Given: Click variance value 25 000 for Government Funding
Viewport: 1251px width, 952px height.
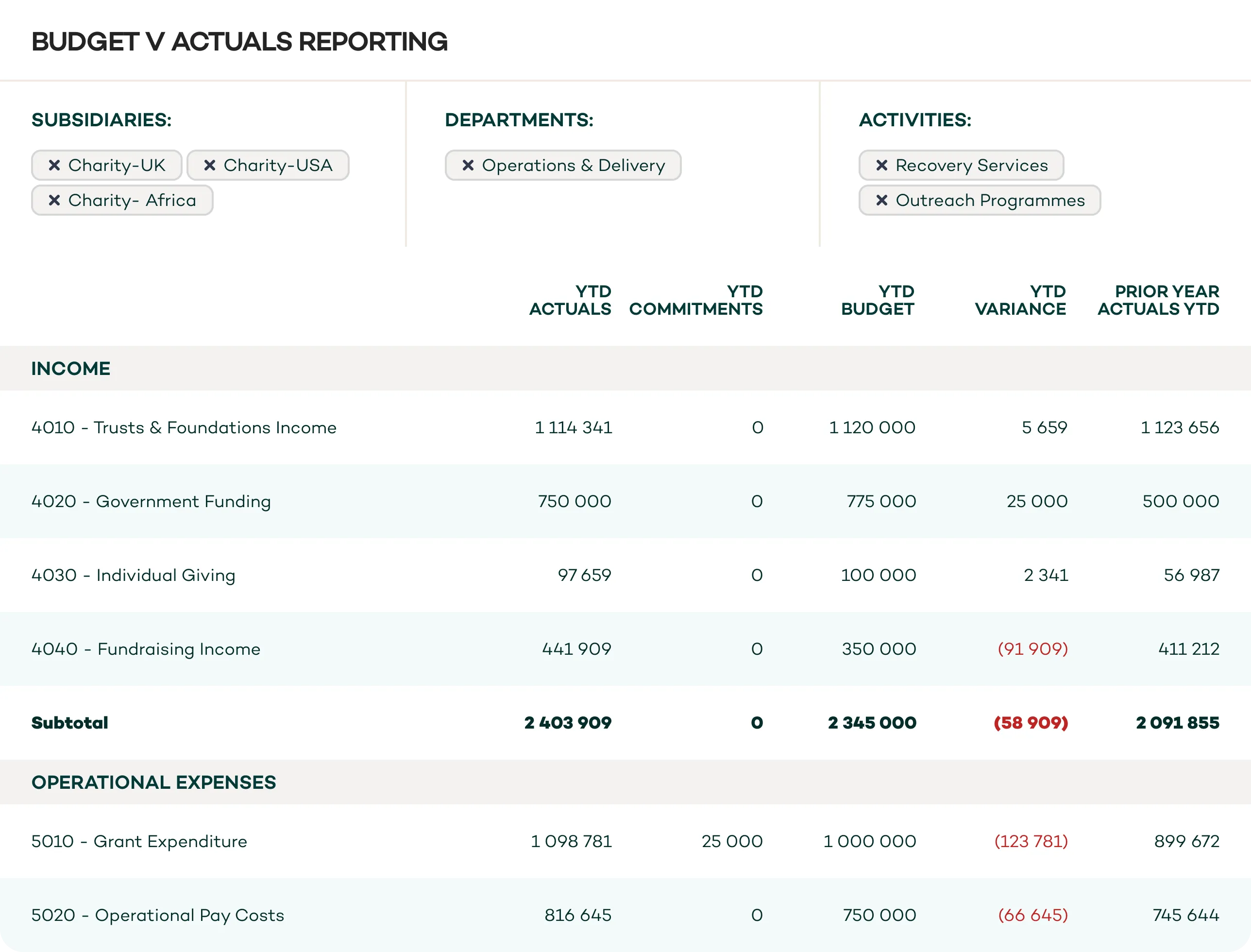Looking at the screenshot, I should click(x=1037, y=501).
